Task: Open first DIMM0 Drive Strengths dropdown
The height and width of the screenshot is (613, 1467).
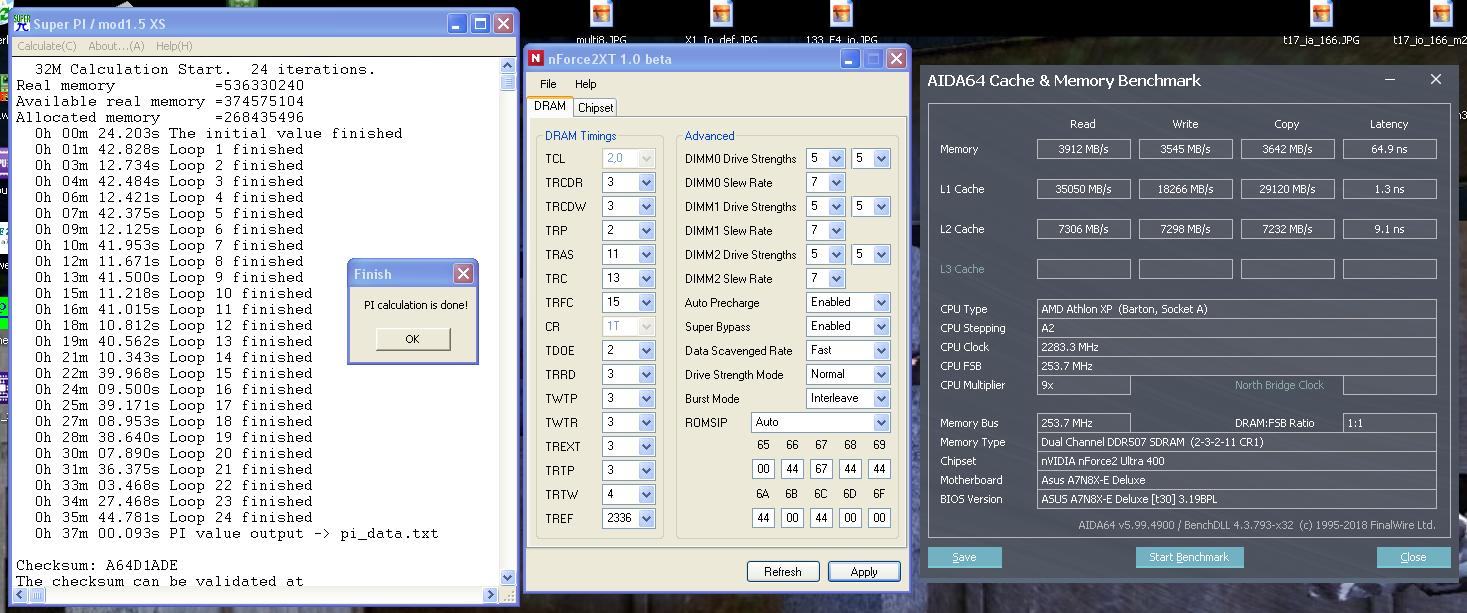Action: [836, 159]
